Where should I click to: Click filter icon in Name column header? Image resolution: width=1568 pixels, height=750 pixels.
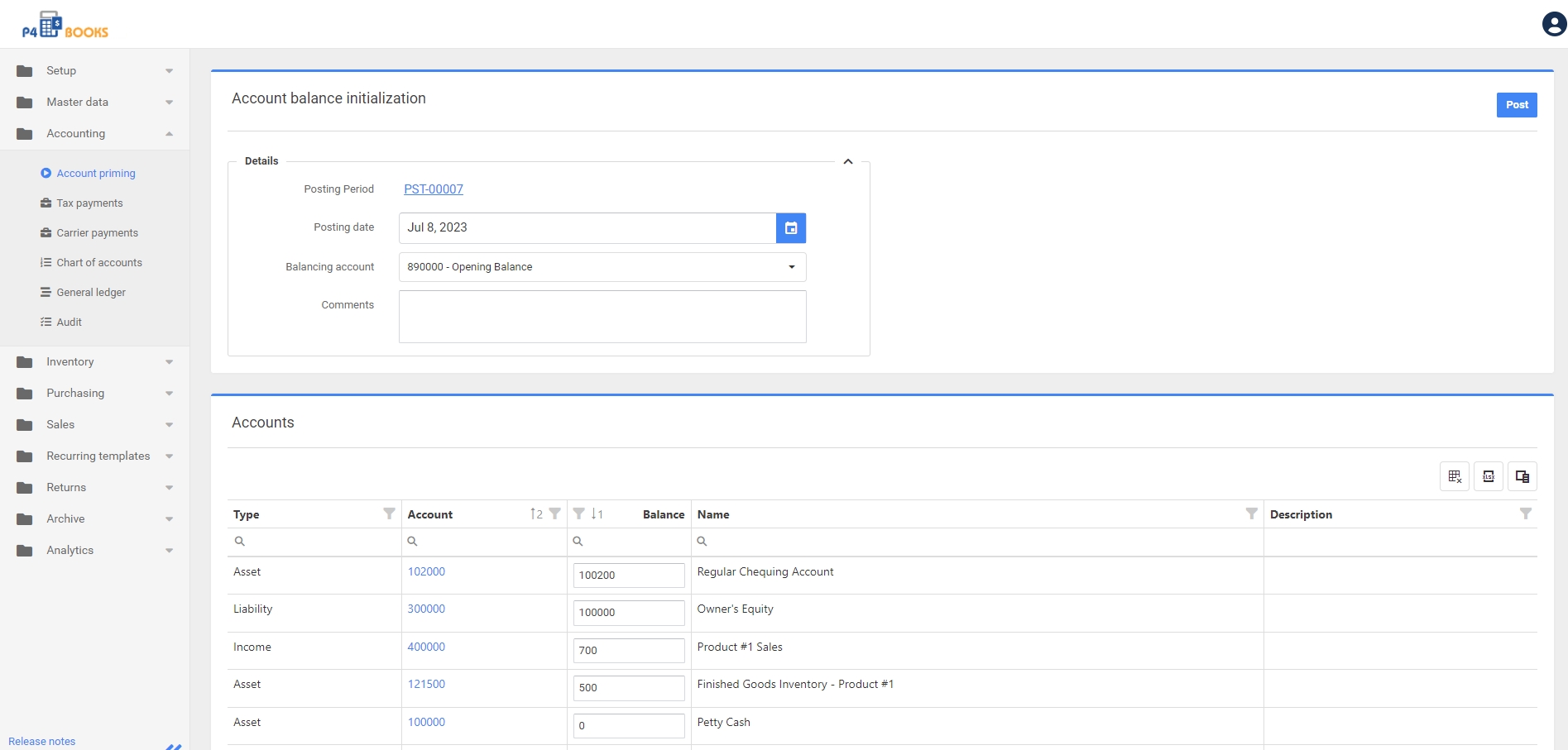(1251, 514)
